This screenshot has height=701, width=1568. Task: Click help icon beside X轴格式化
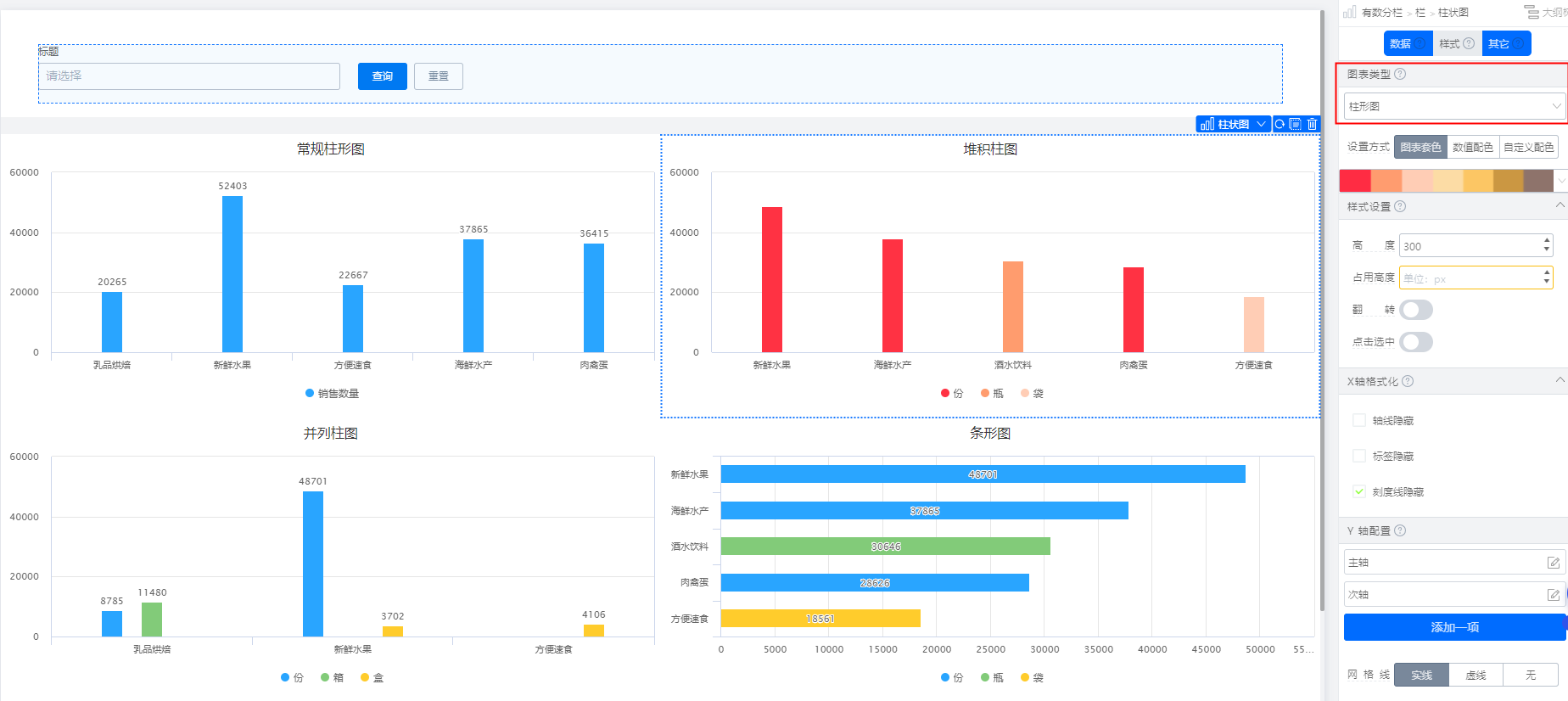click(x=1408, y=381)
